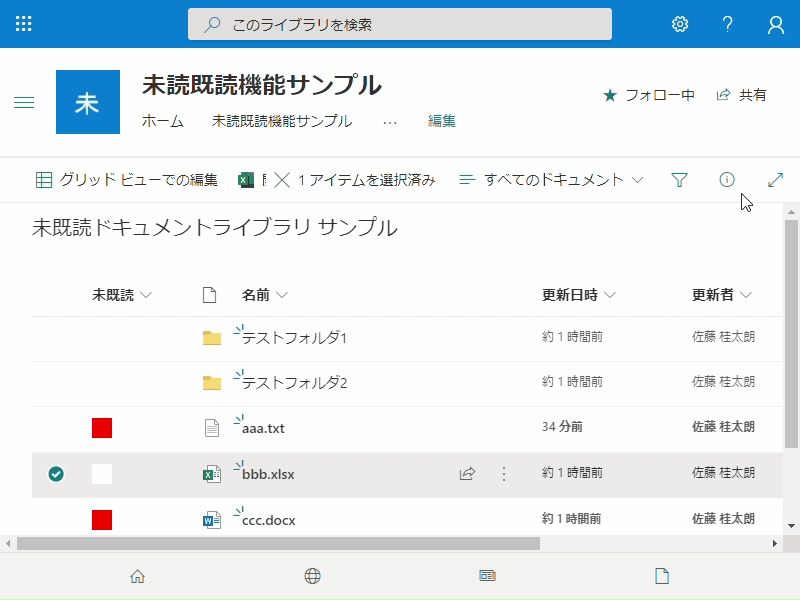The image size is (800, 600).
Task: Open the news icon in bottom bar
Action: point(488,576)
